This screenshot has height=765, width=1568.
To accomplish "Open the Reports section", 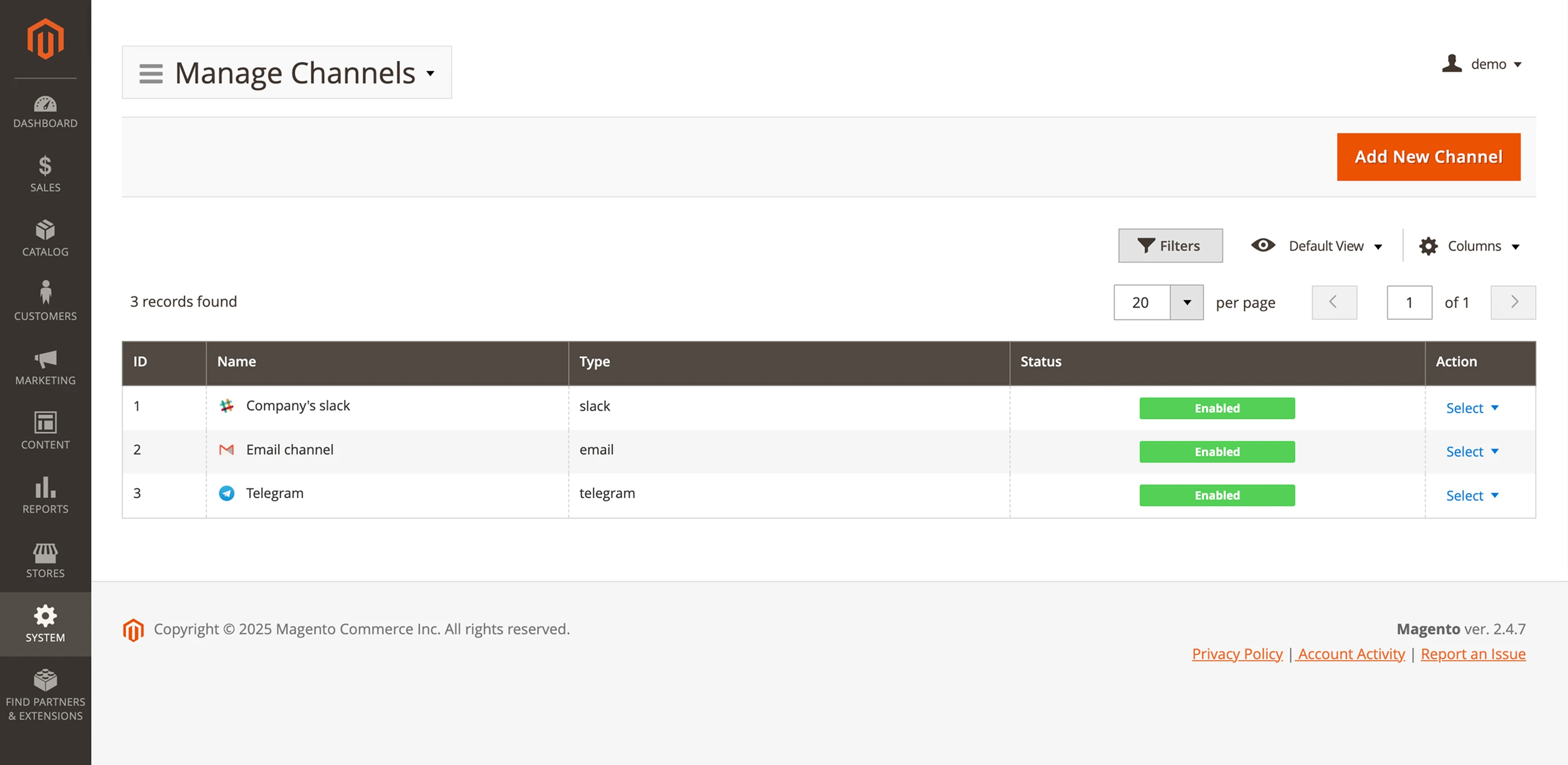I will [x=45, y=495].
